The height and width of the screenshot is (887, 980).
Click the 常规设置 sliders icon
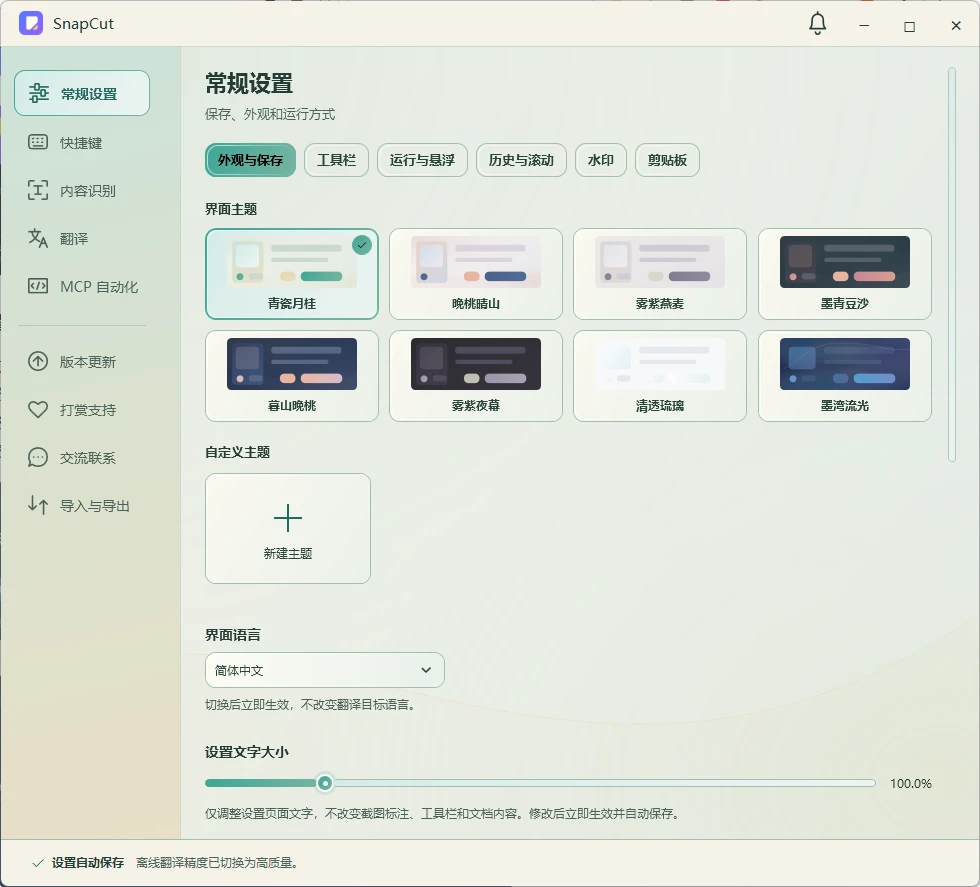pyautogui.click(x=39, y=93)
